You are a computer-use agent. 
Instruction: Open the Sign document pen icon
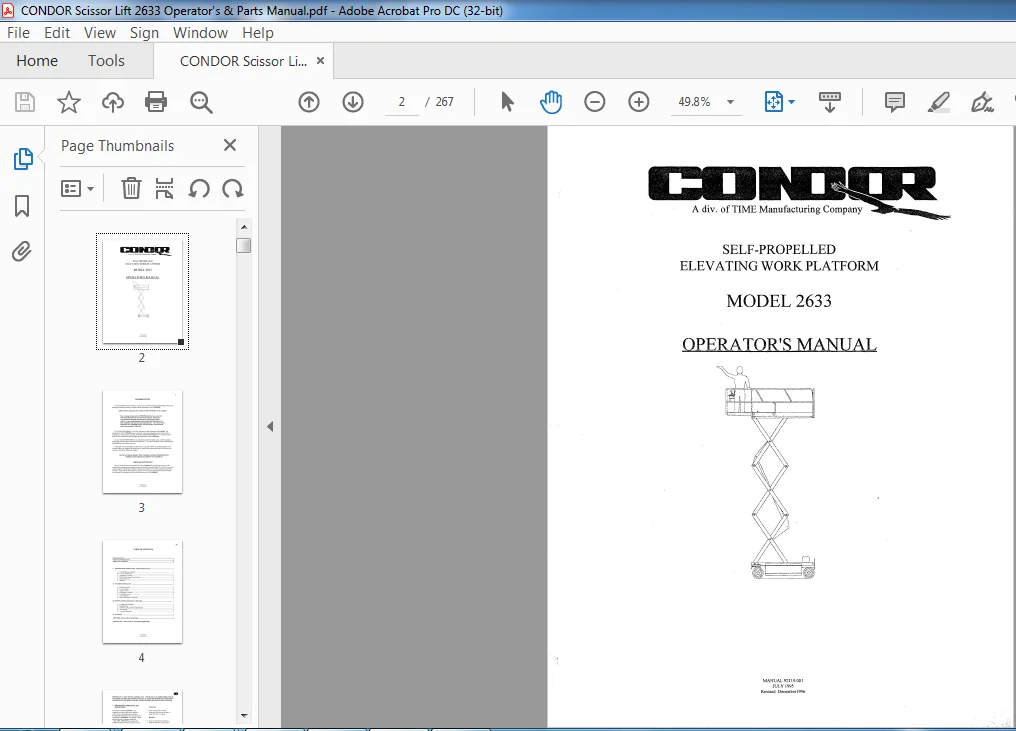coord(982,102)
